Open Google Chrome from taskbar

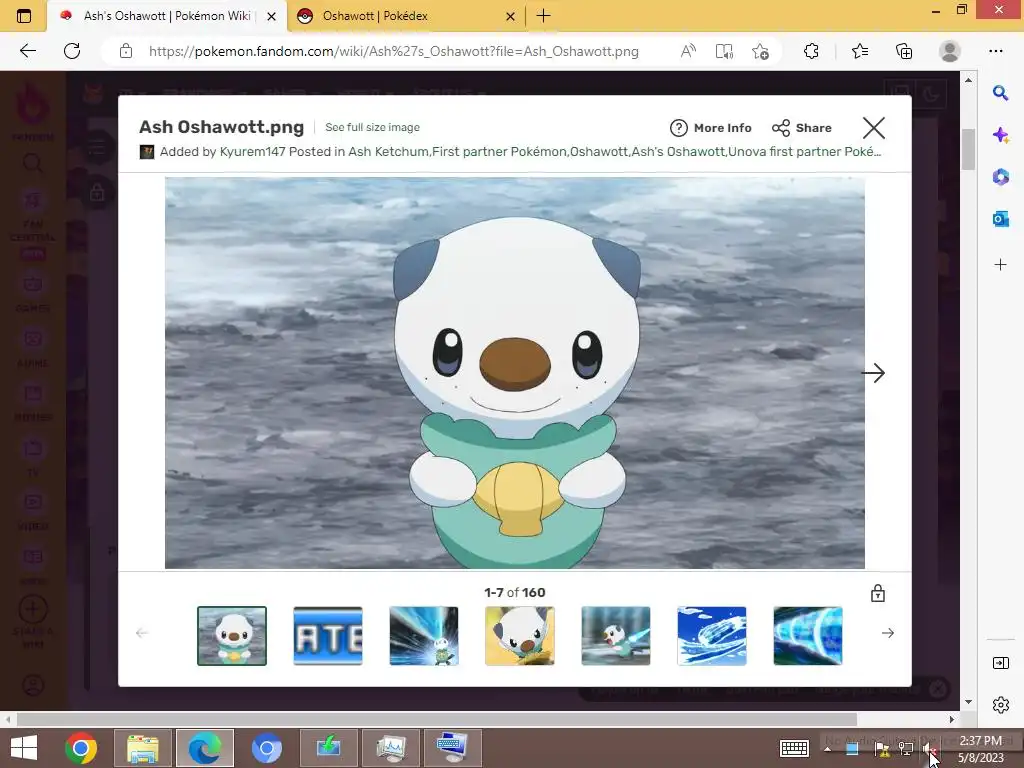(x=81, y=748)
